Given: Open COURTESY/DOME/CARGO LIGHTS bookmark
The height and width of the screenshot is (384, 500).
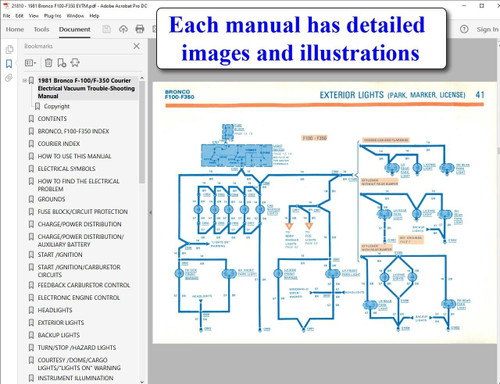Looking at the screenshot, I should tap(79, 364).
